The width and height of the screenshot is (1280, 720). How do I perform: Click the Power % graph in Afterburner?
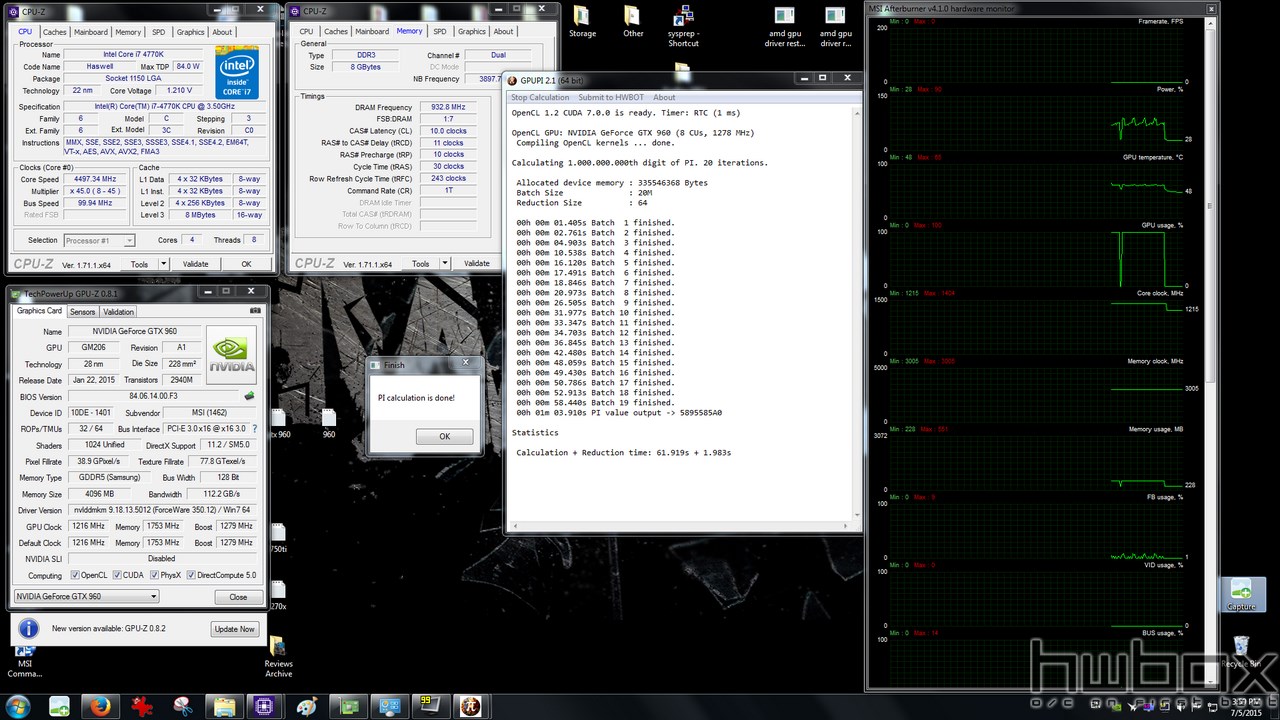click(x=1035, y=123)
